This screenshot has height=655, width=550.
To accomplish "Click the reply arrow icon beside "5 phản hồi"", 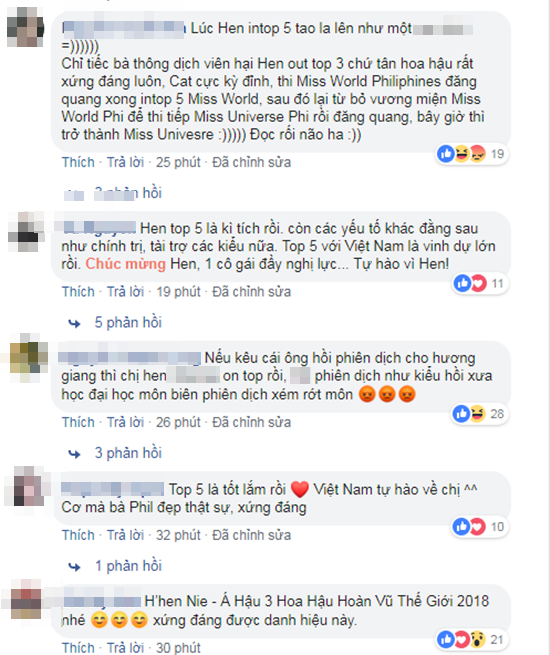I will click(74, 323).
